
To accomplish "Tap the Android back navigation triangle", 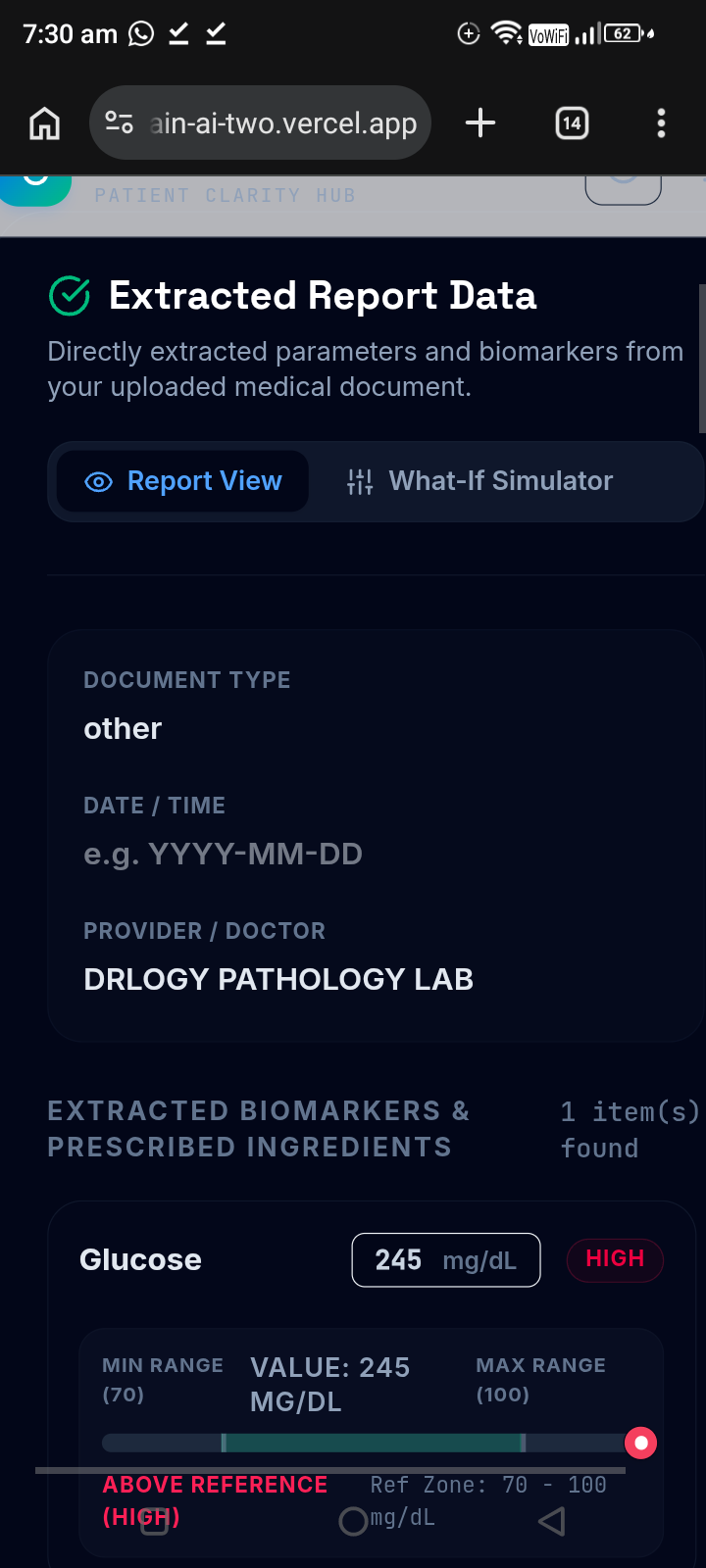I will (x=552, y=1521).
